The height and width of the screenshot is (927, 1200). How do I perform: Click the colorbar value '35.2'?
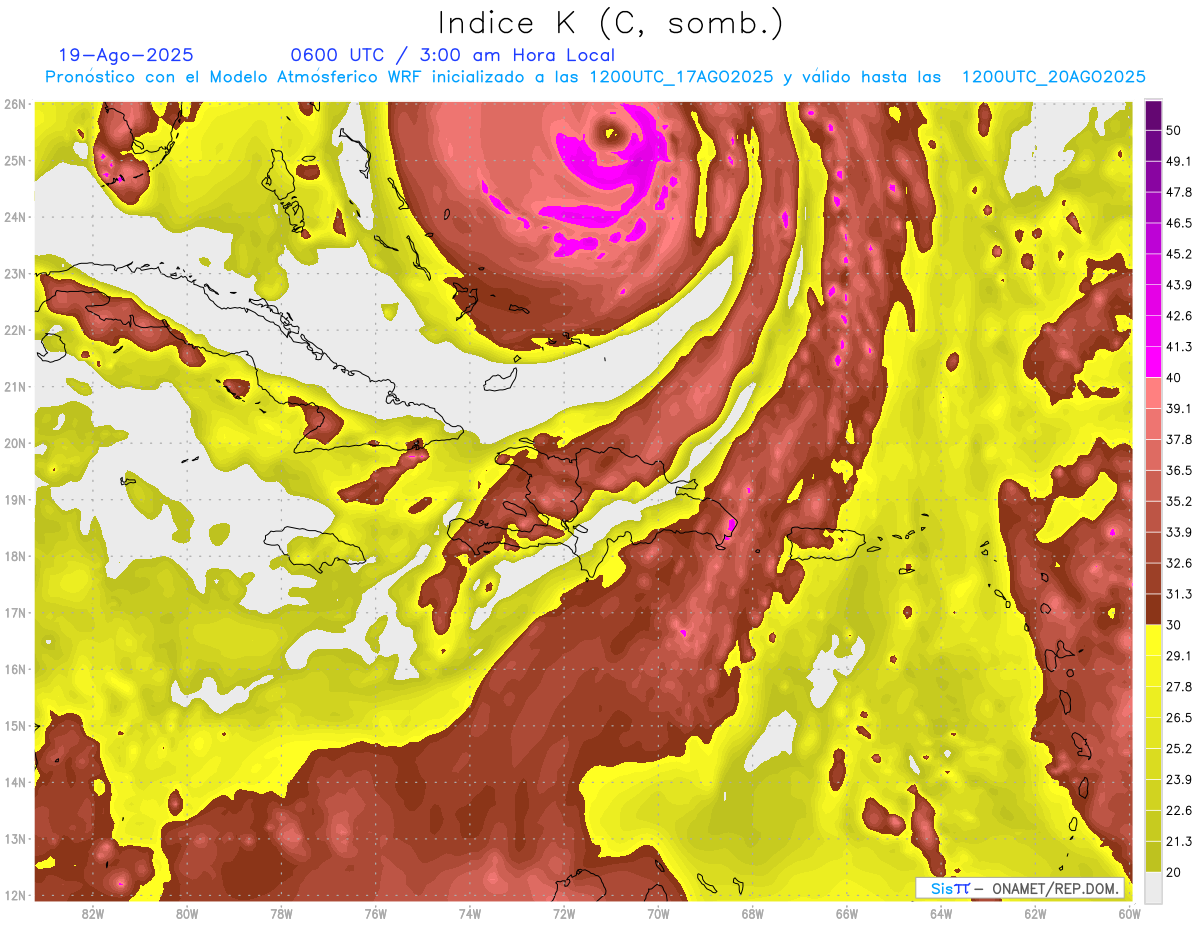pos(1179,501)
